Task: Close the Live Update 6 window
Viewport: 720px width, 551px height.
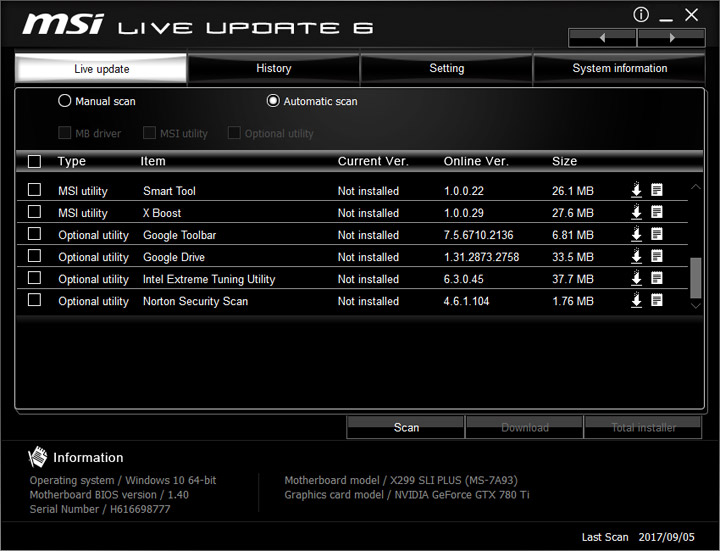Action: coord(692,15)
